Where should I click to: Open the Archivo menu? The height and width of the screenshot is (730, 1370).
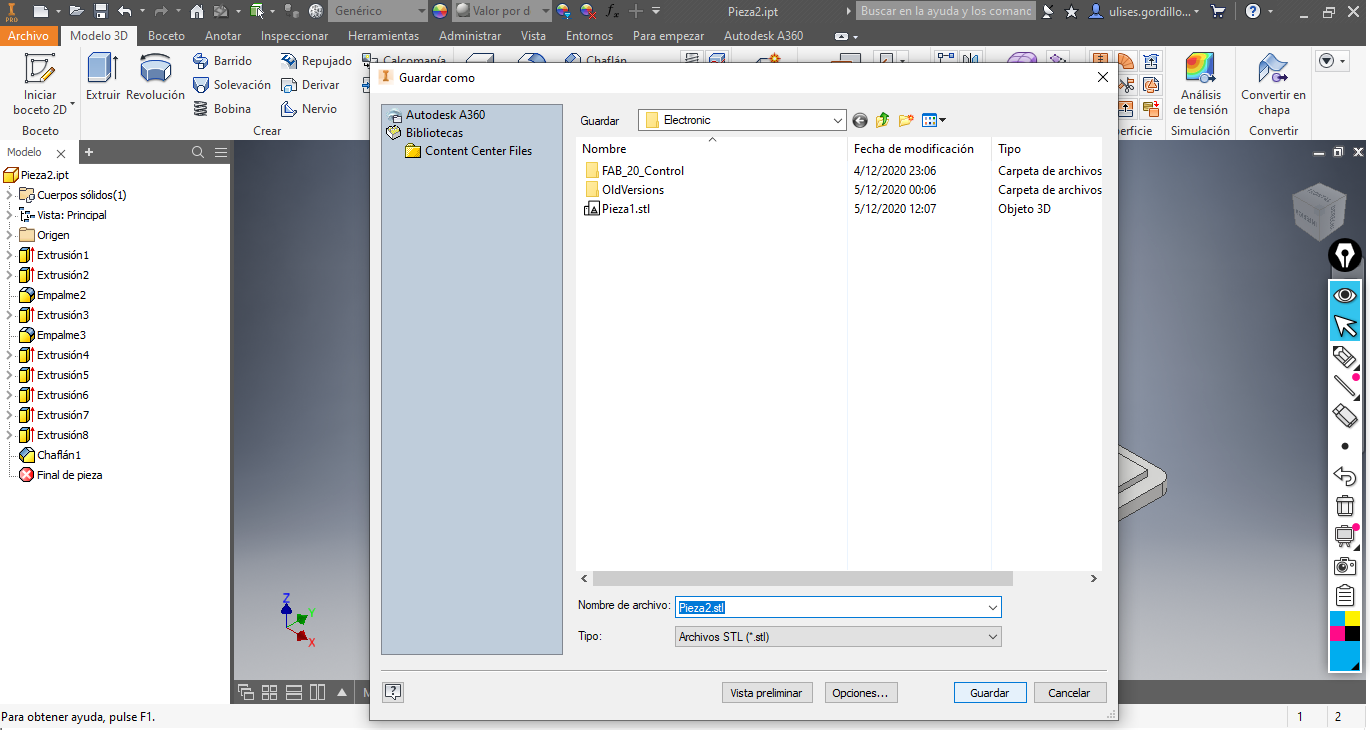(x=28, y=36)
